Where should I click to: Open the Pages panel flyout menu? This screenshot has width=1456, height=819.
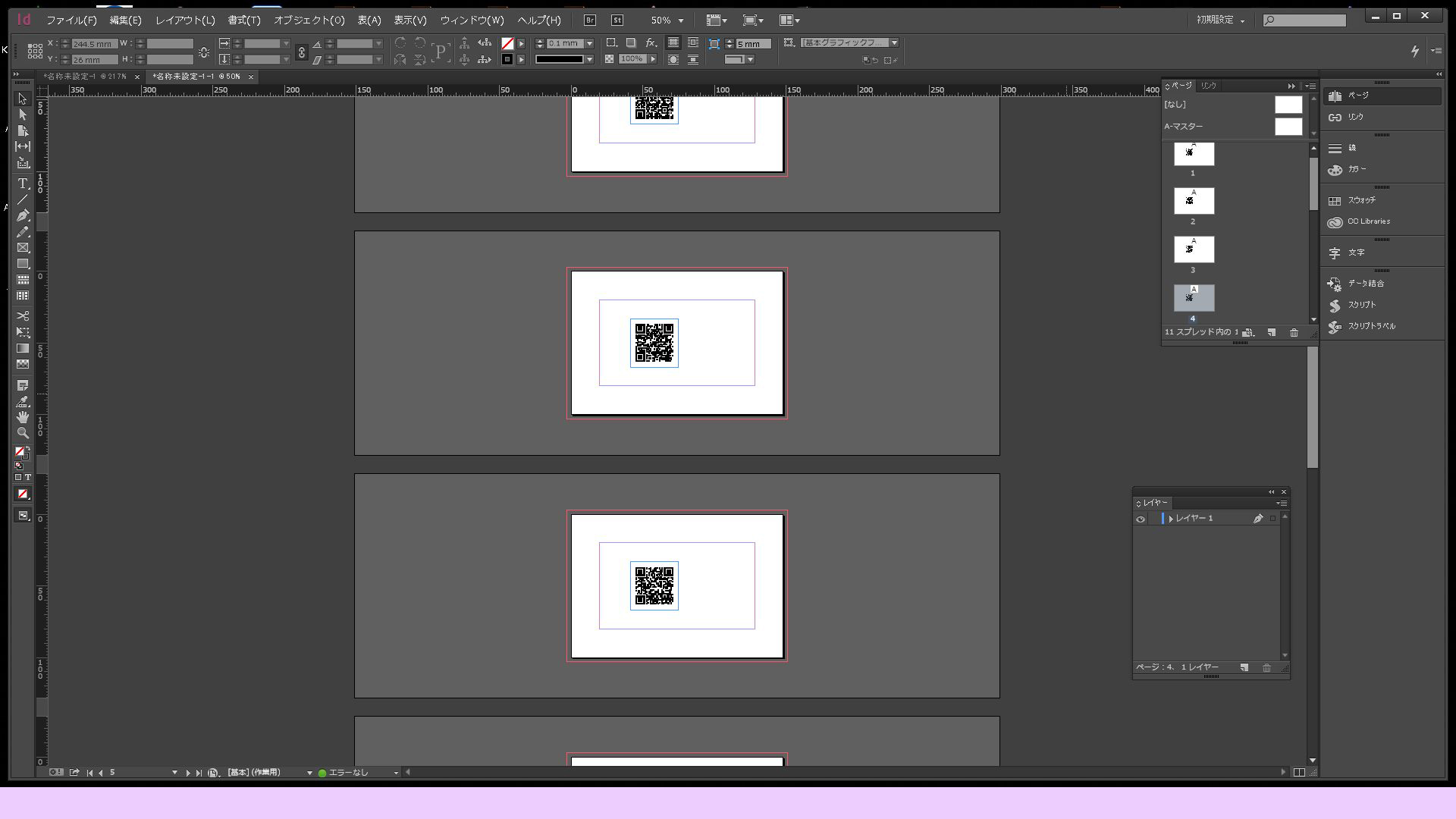point(1310,86)
